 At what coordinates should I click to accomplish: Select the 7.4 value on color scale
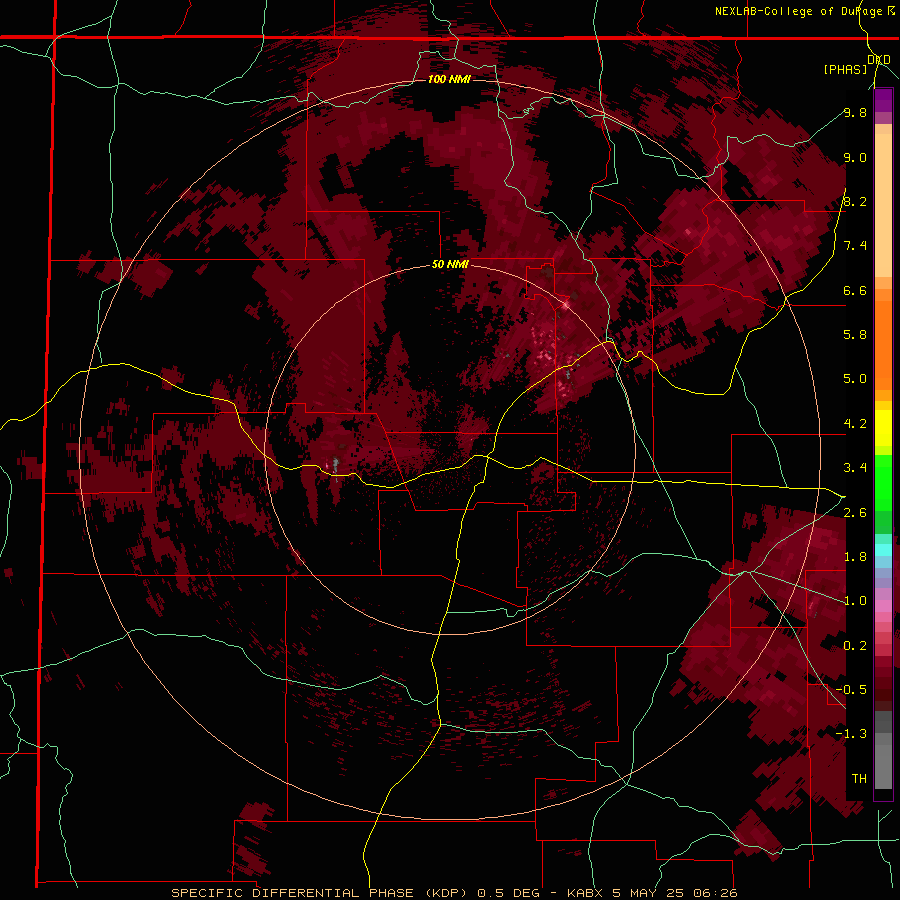pos(855,246)
